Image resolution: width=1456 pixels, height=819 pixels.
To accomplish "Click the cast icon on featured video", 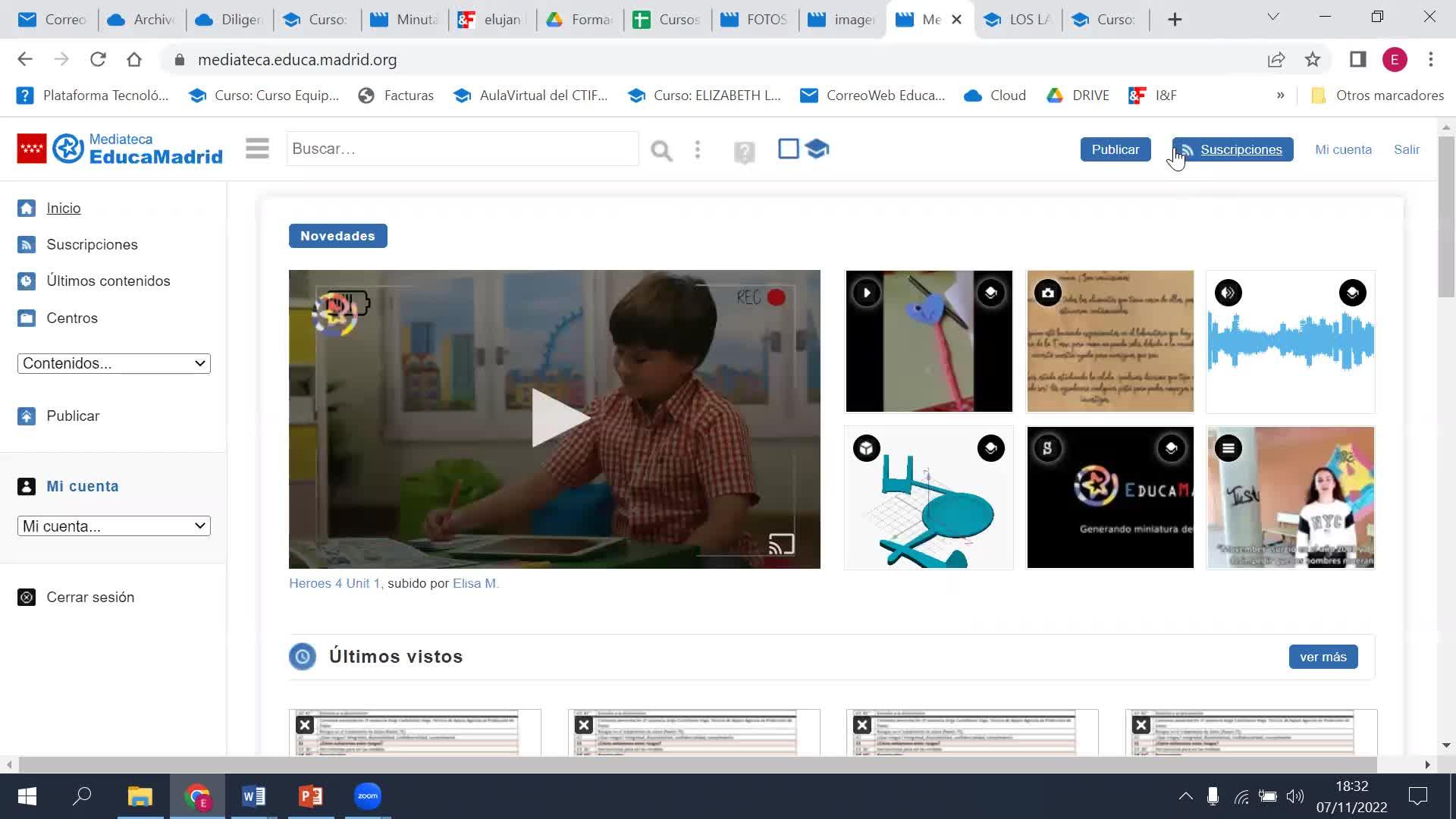I will click(x=781, y=544).
